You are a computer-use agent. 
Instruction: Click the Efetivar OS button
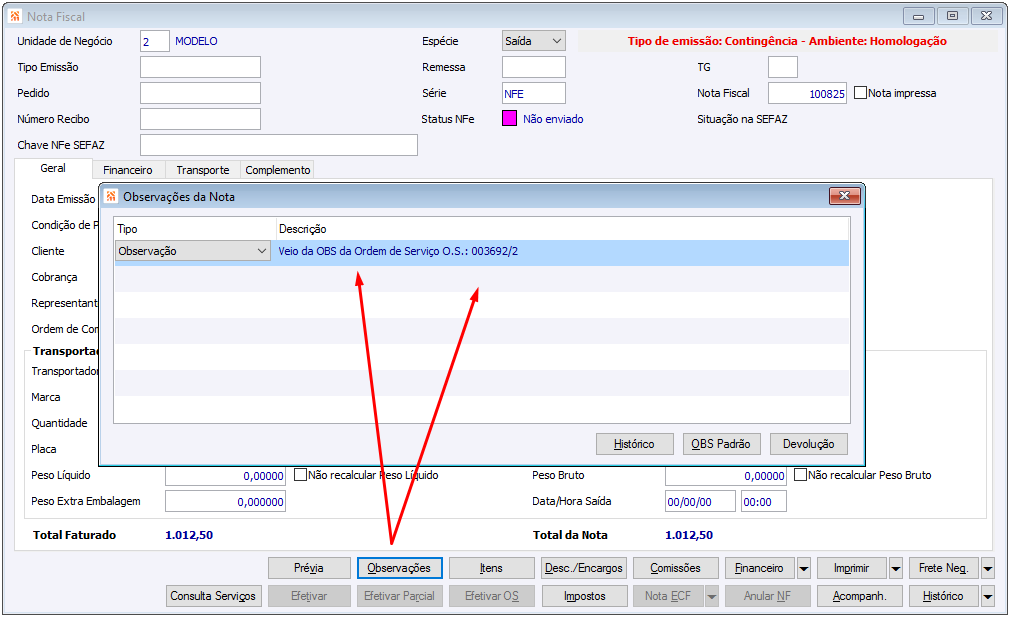(x=491, y=596)
